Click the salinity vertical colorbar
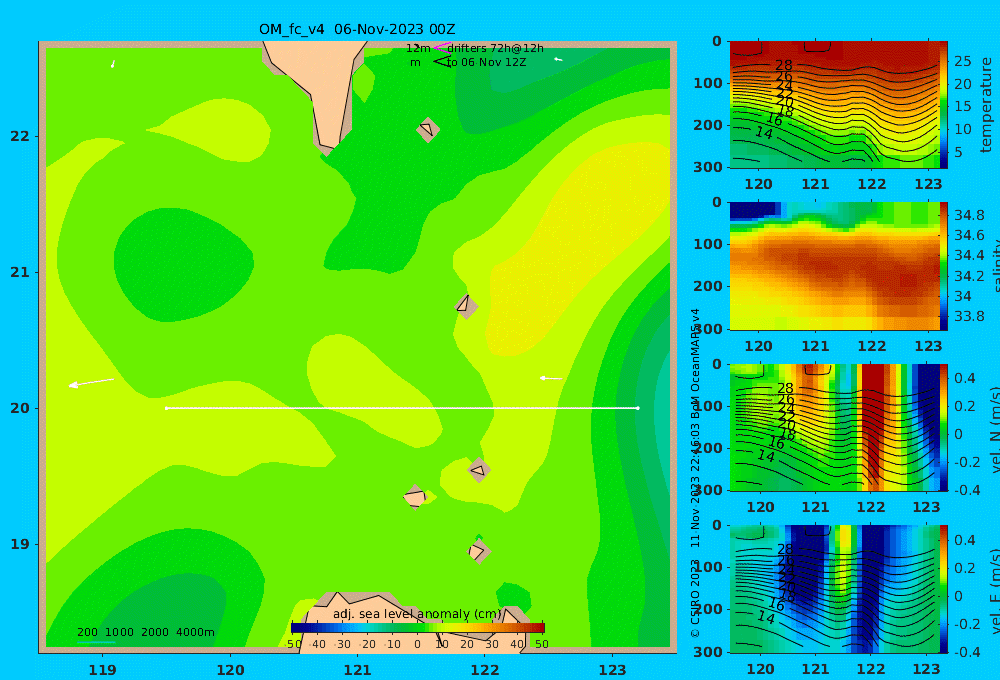The height and width of the screenshot is (680, 1000). 944,266
